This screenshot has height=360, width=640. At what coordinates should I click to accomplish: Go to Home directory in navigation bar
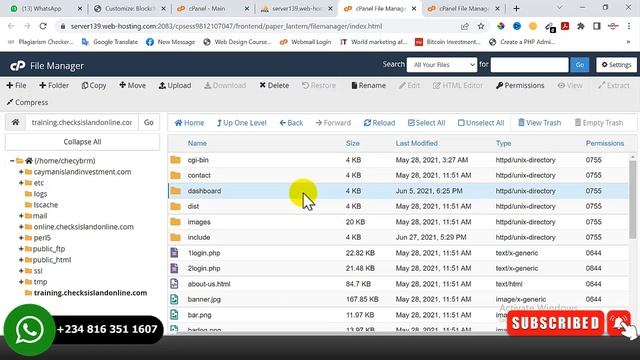(x=189, y=123)
